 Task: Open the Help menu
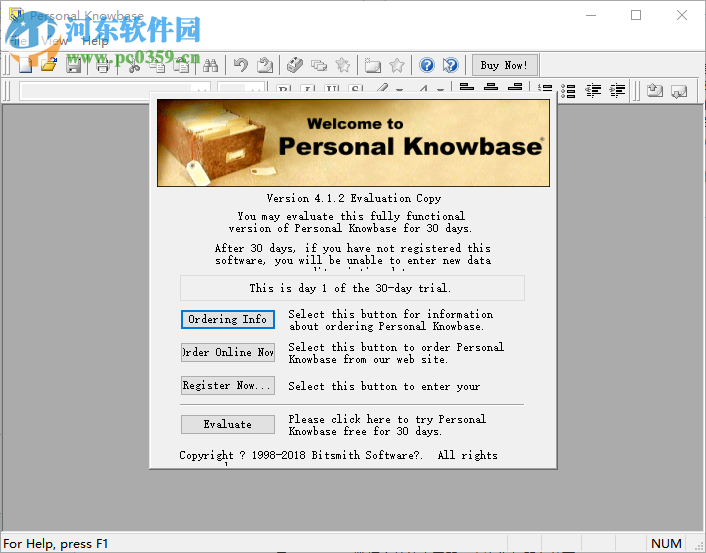click(95, 41)
